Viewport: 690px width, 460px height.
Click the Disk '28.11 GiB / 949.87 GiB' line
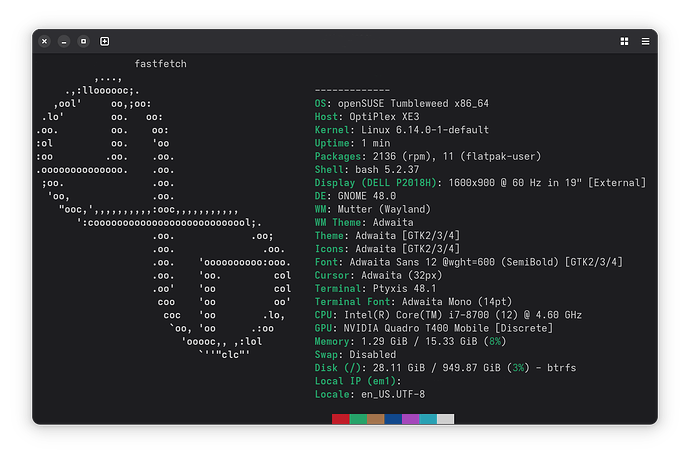tap(445, 368)
